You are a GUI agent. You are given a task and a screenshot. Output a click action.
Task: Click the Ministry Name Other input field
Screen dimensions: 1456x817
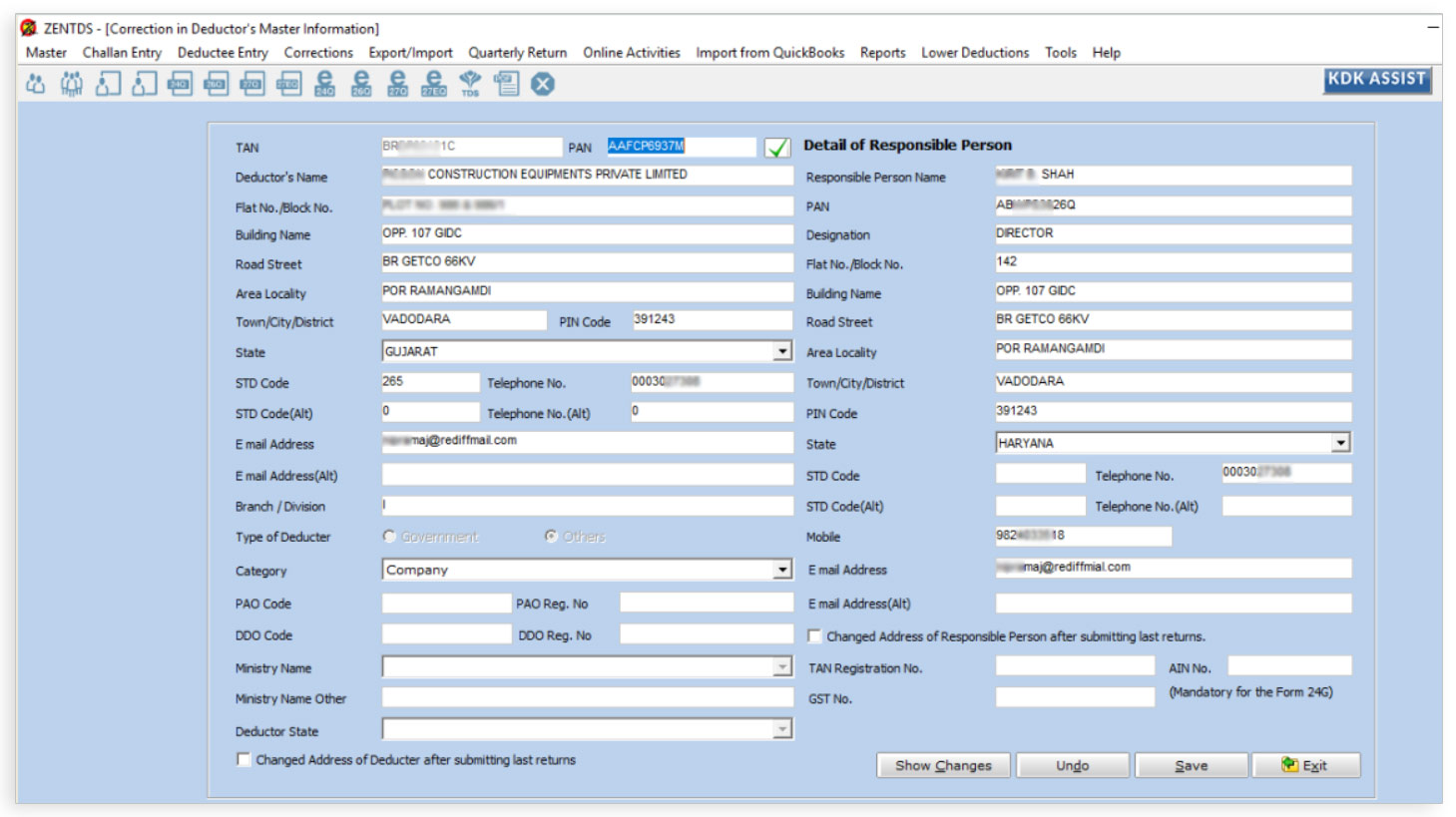587,698
